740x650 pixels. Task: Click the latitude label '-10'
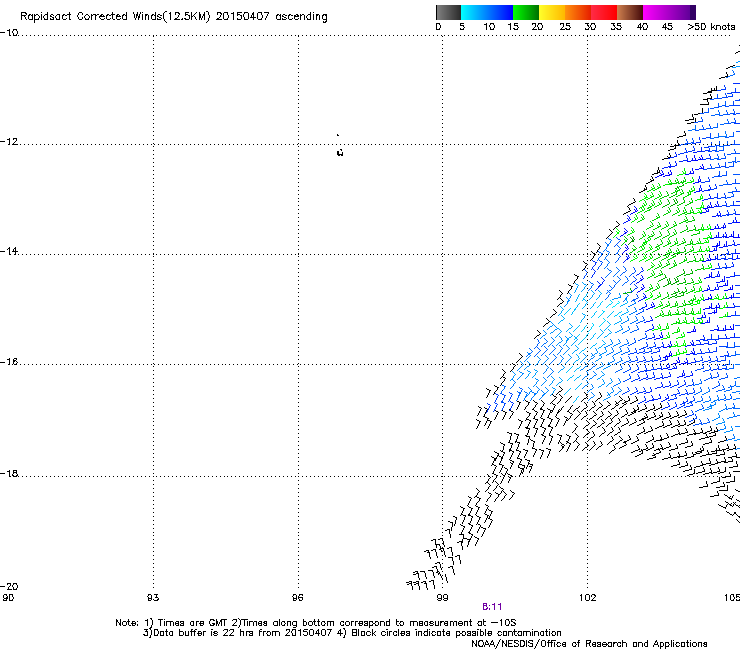[x=9, y=33]
